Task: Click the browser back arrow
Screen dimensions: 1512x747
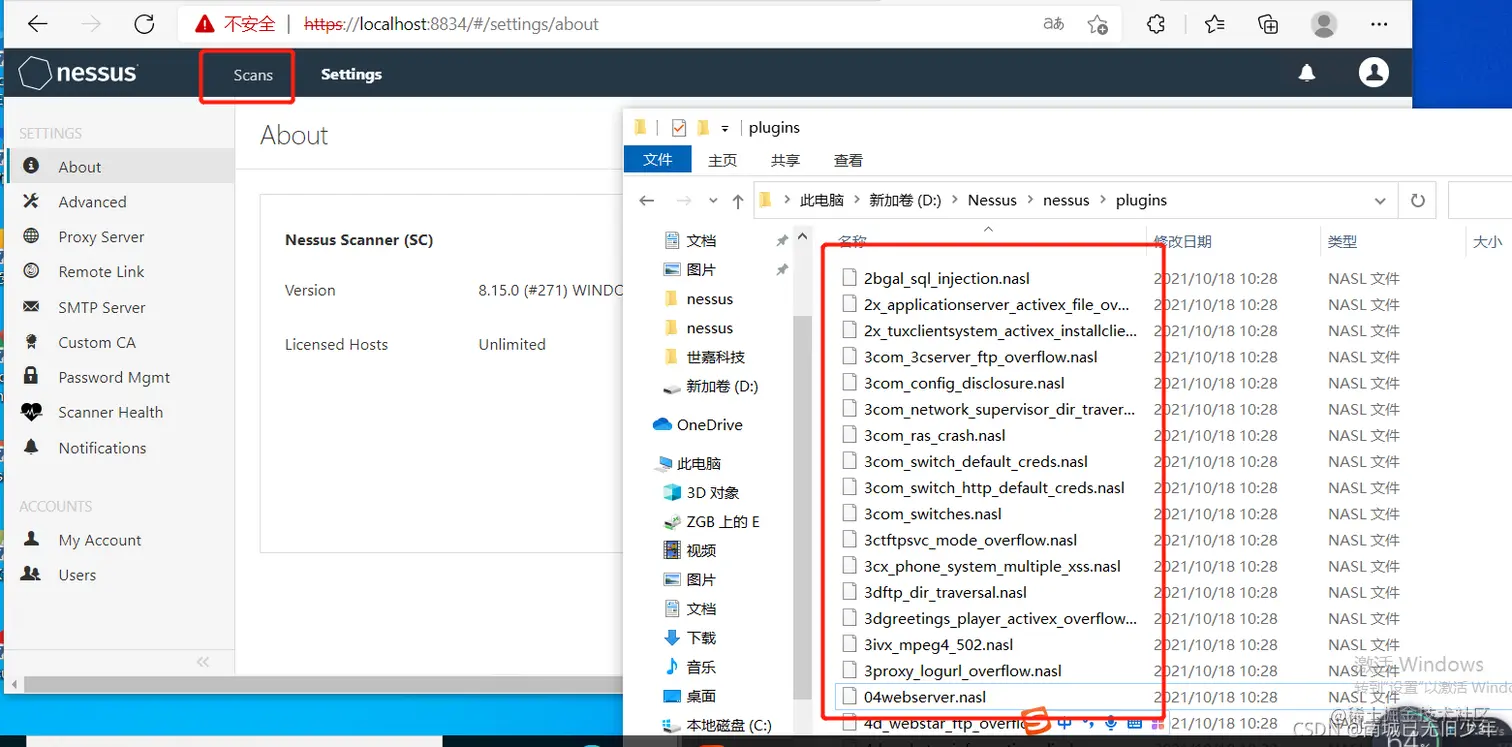Action: [x=37, y=24]
